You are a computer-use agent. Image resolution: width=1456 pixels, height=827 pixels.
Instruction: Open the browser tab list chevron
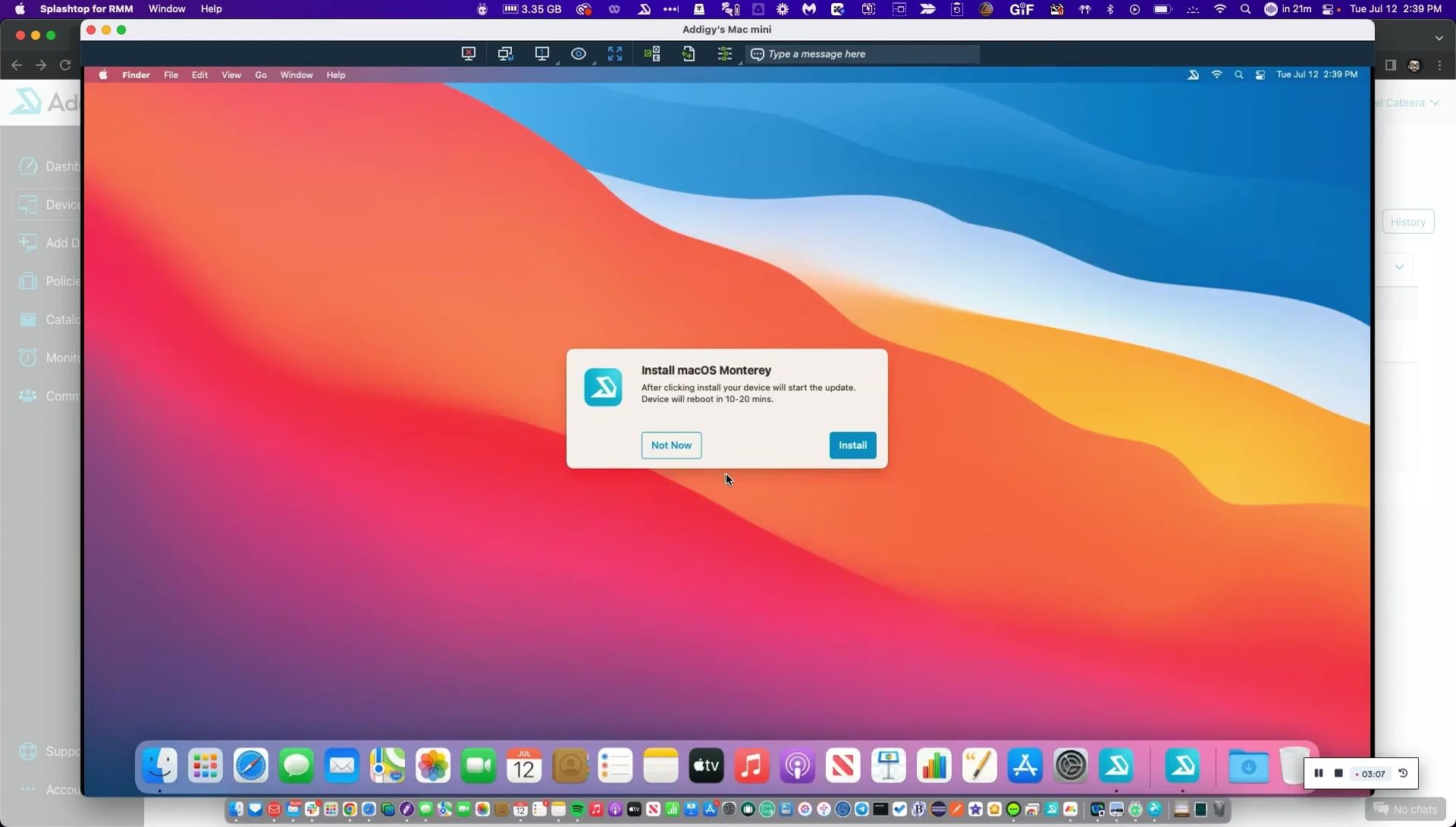(x=1439, y=37)
